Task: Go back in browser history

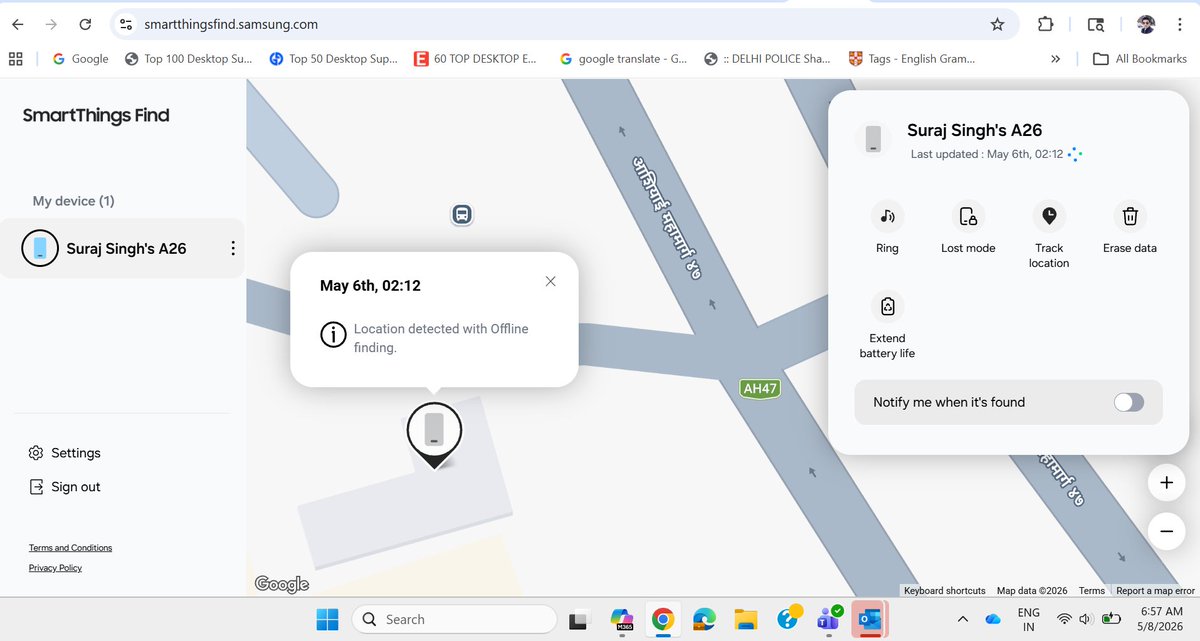Action: tap(18, 24)
